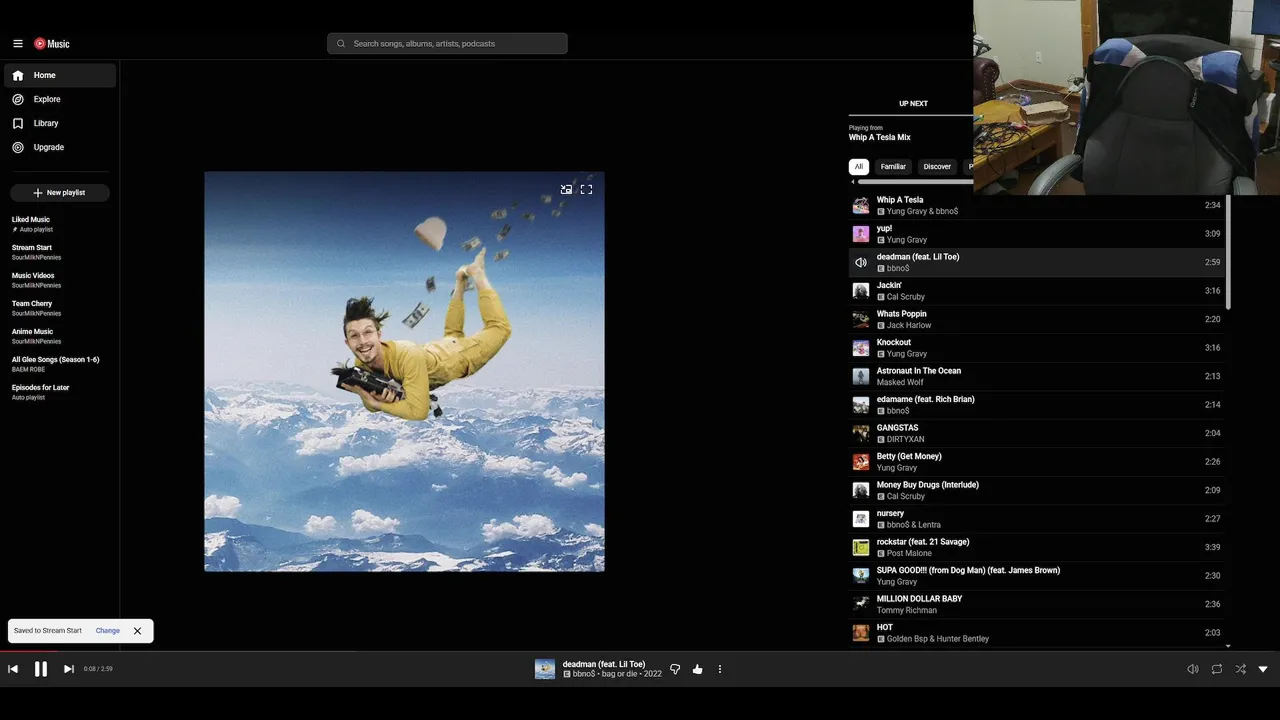
Task: Open the volume control
Action: pos(1193,669)
